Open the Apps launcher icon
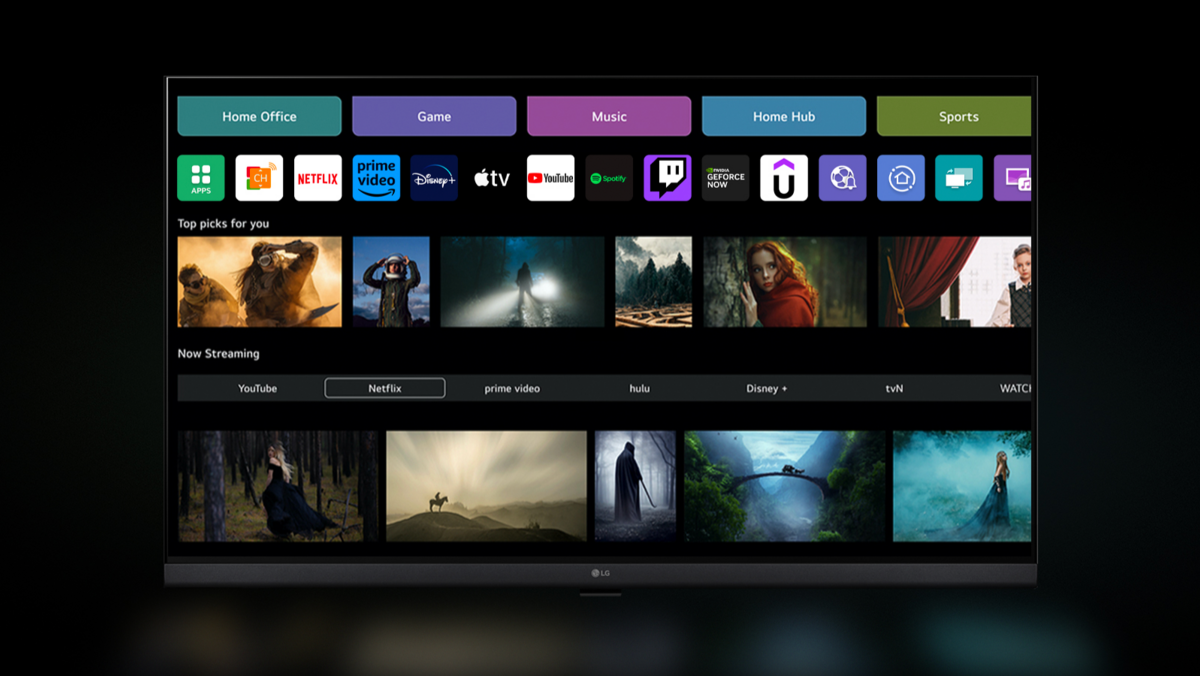Screen dimensions: 1200x676 [201, 178]
